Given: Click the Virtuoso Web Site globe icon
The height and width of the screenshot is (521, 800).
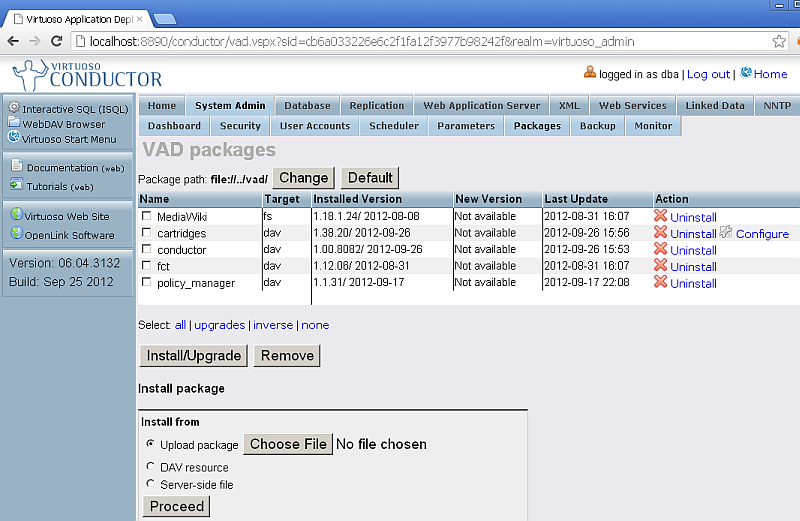Looking at the screenshot, I should (16, 215).
